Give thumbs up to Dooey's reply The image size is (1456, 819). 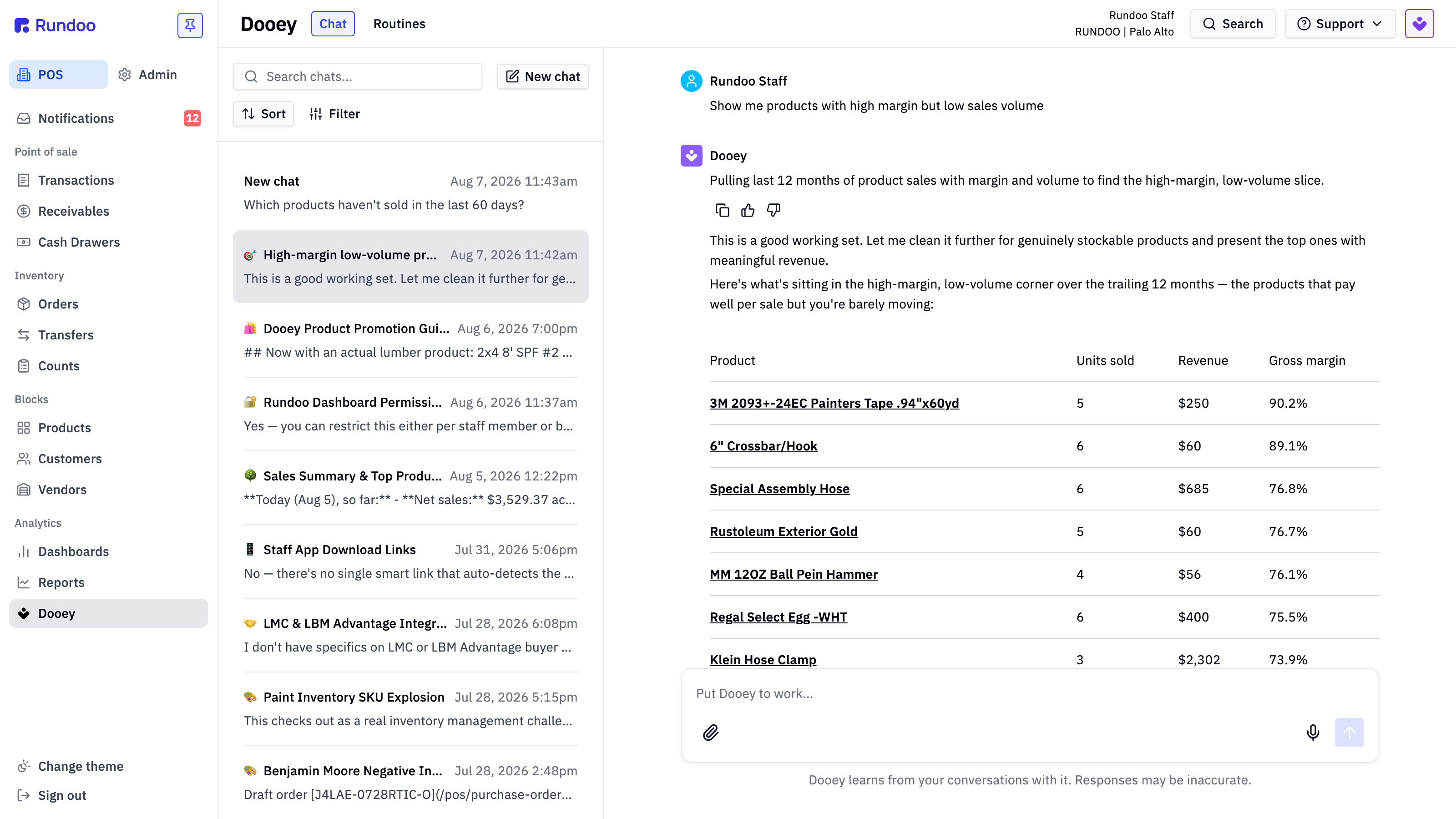tap(747, 210)
